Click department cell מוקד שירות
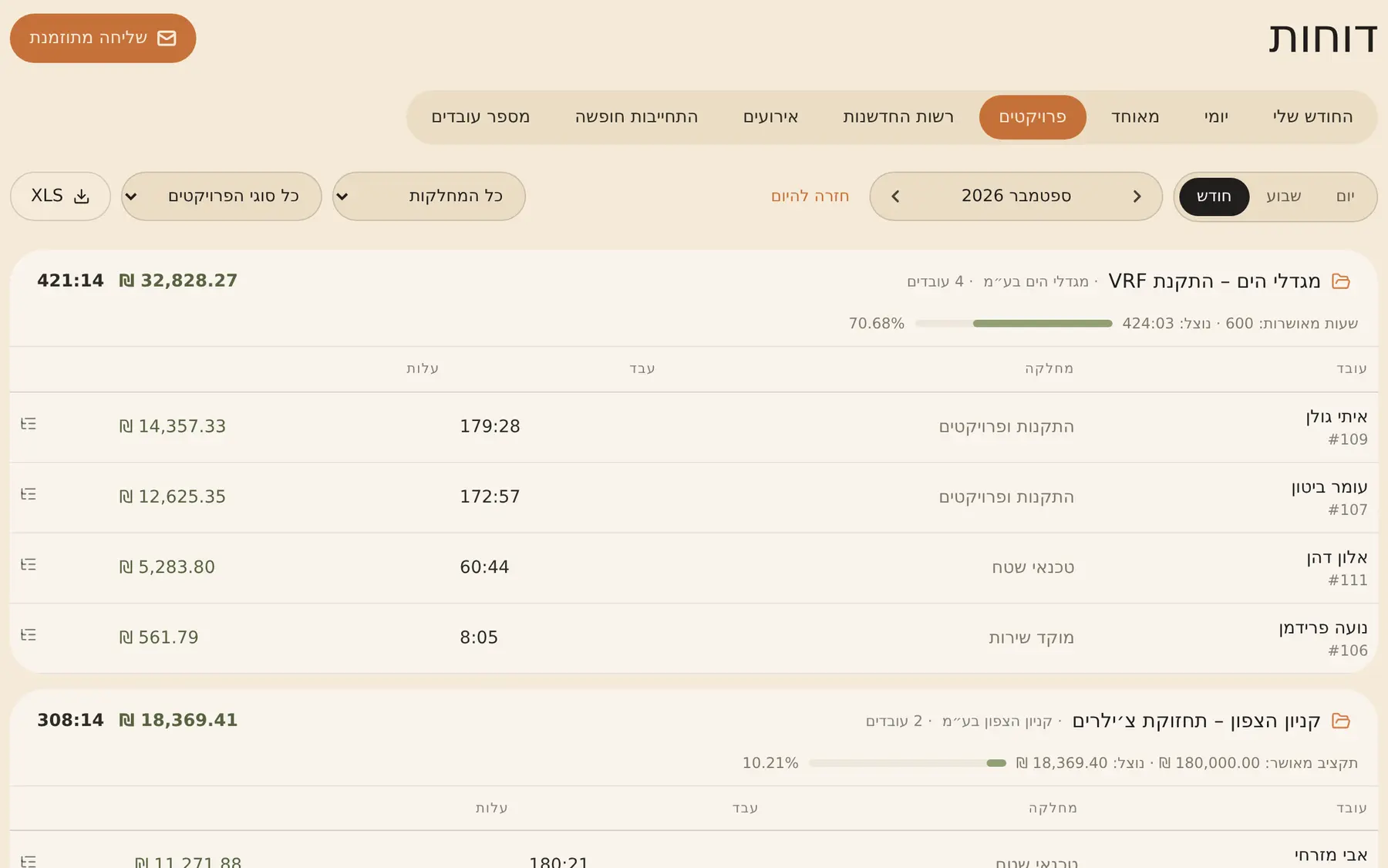The height and width of the screenshot is (868, 1388). pyautogui.click(x=1031, y=638)
